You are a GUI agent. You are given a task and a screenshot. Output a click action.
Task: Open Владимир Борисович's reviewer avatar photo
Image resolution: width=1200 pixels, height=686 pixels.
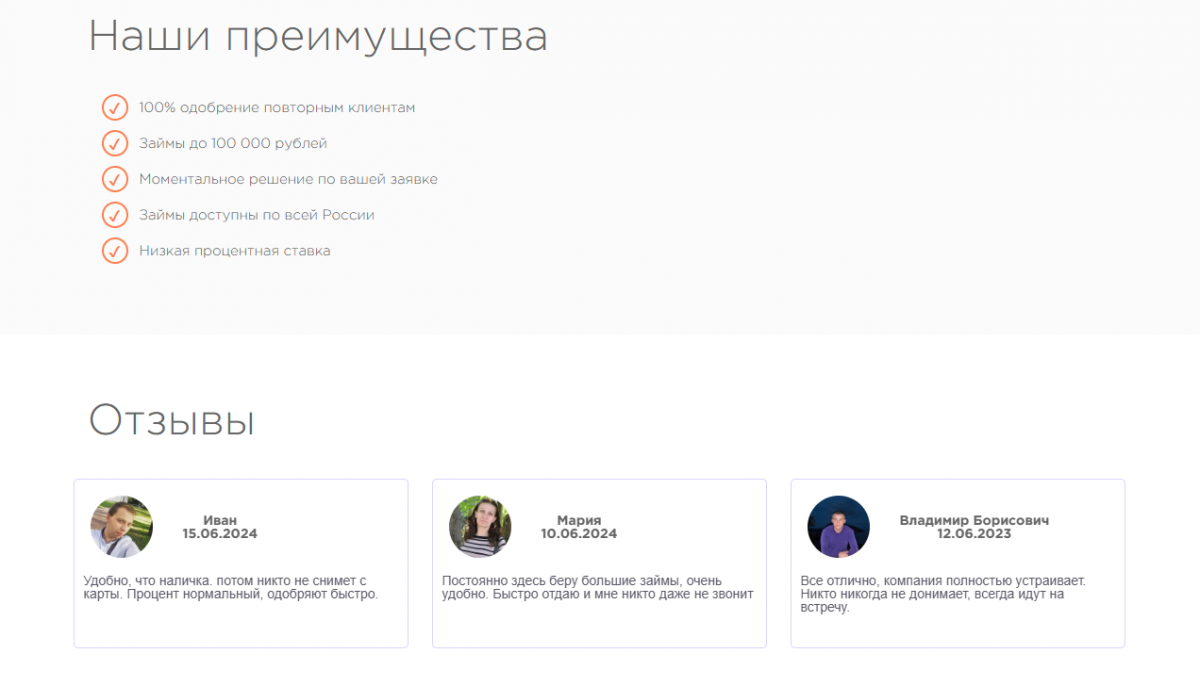point(838,526)
